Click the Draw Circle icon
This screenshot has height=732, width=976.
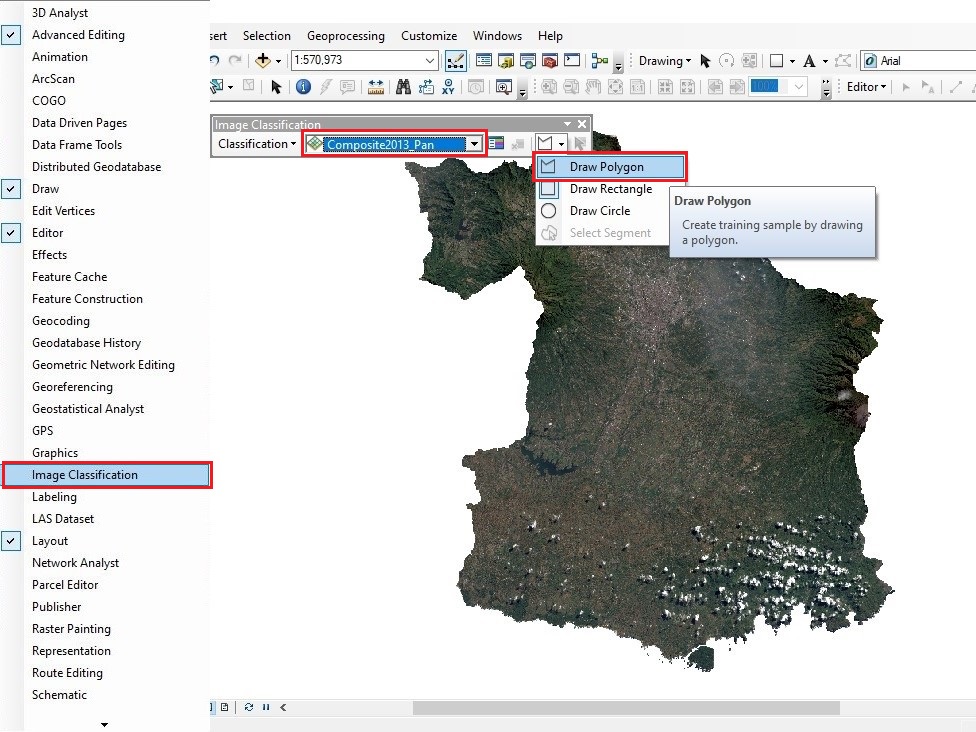(x=548, y=211)
